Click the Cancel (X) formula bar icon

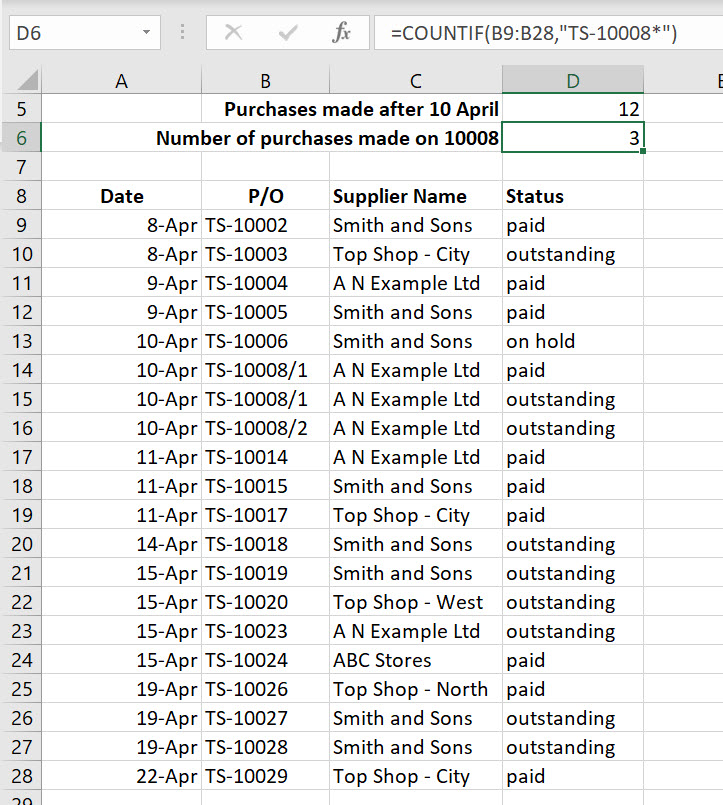233,33
